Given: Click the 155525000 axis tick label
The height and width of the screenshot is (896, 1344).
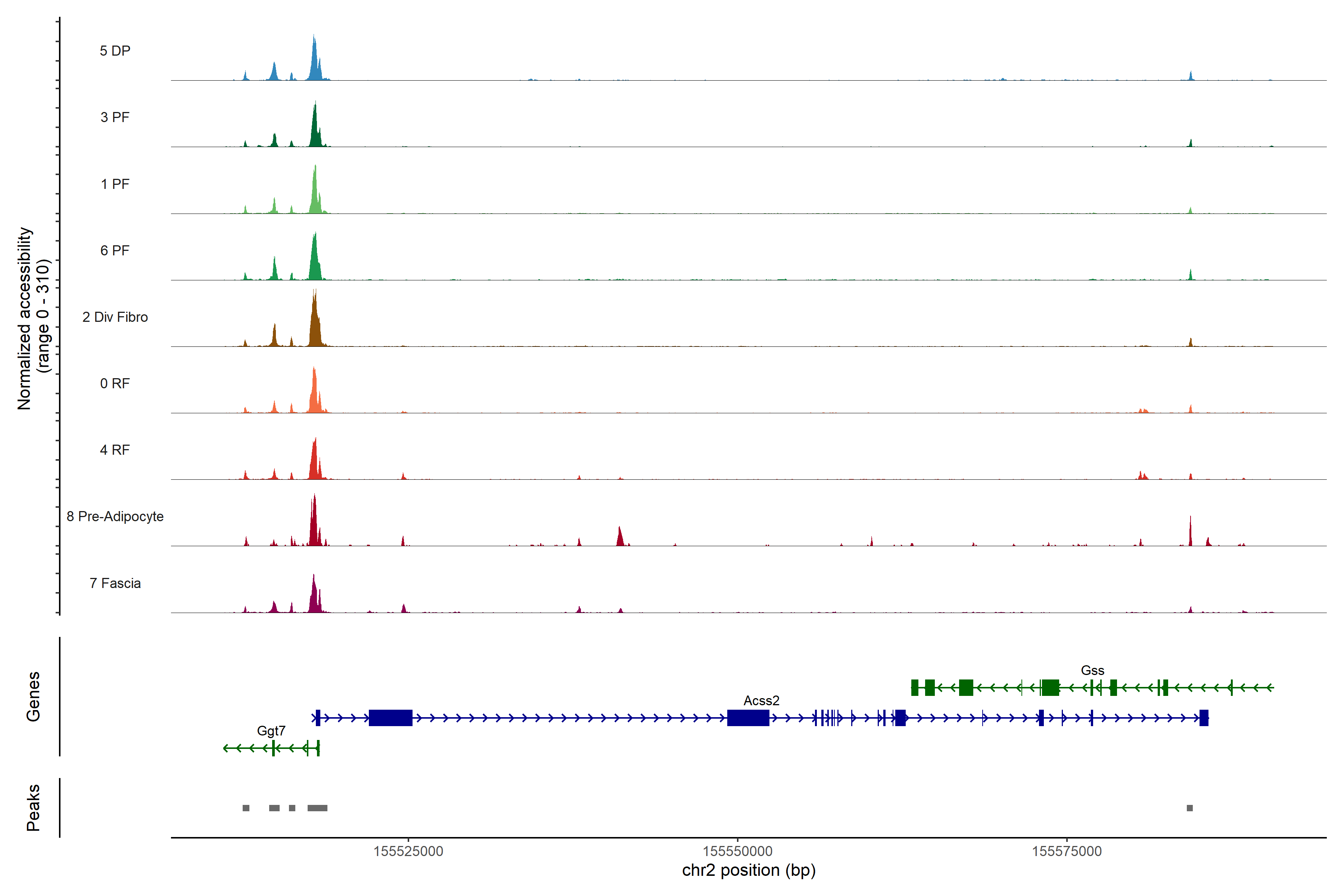Looking at the screenshot, I should 408,852.
